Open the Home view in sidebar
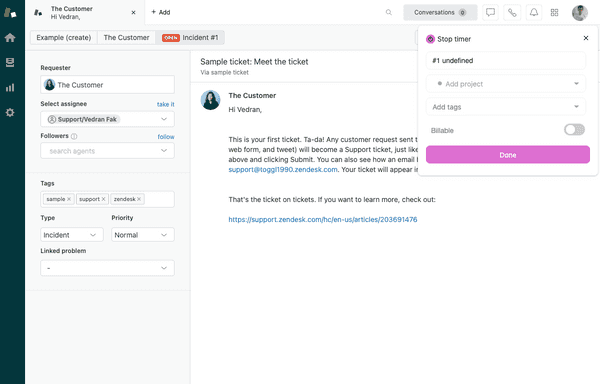This screenshot has height=384, width=600. coord(10,37)
